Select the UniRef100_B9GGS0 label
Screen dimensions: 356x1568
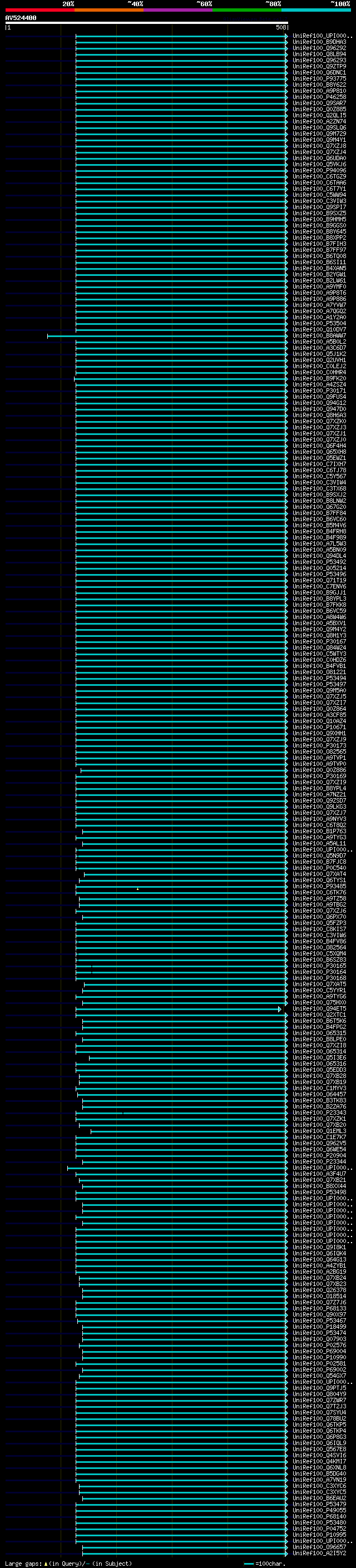pyautogui.click(x=319, y=225)
